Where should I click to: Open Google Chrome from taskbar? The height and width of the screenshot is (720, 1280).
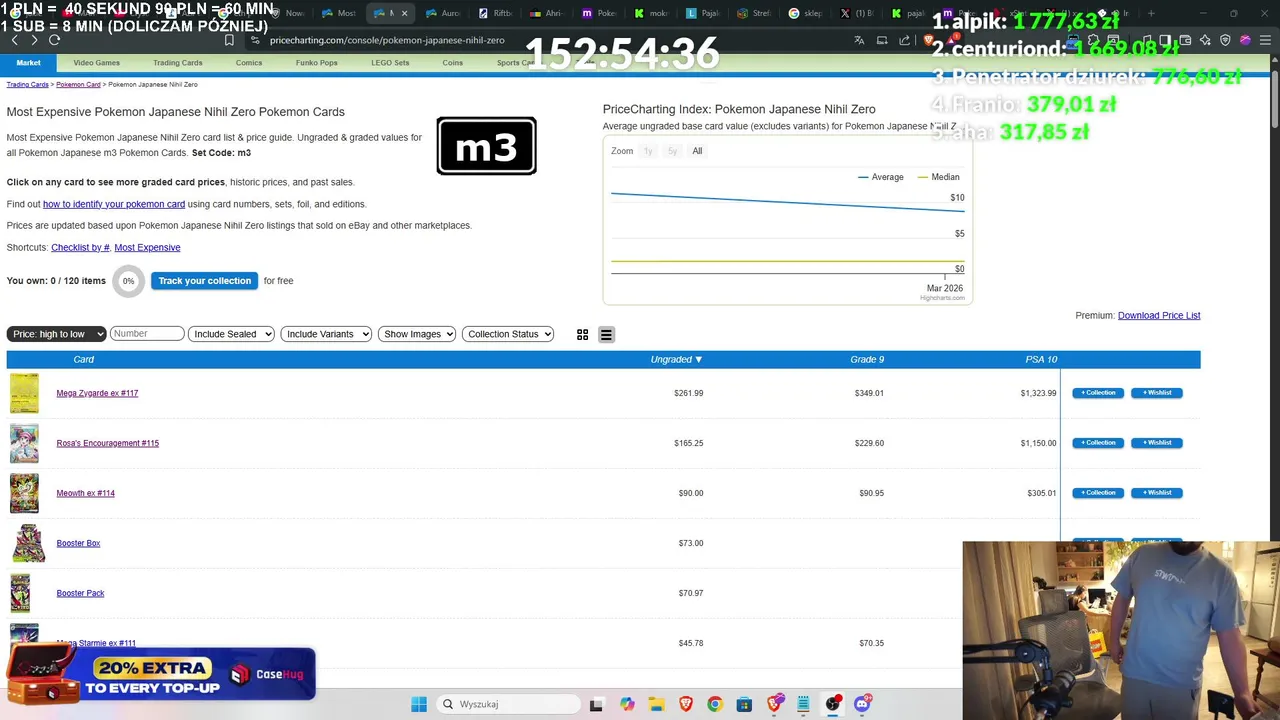[x=714, y=704]
